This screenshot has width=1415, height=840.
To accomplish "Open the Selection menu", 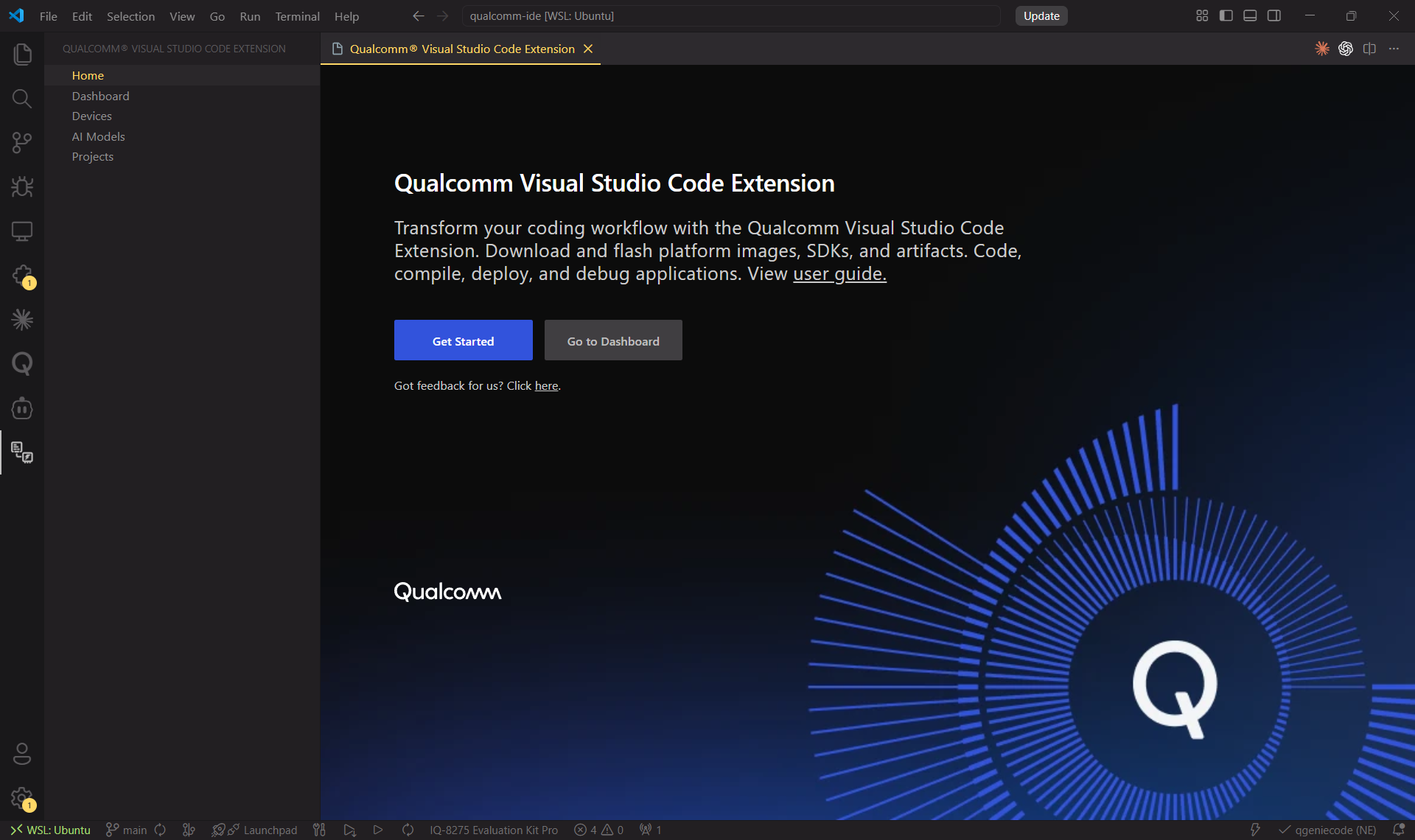I will pyautogui.click(x=130, y=16).
